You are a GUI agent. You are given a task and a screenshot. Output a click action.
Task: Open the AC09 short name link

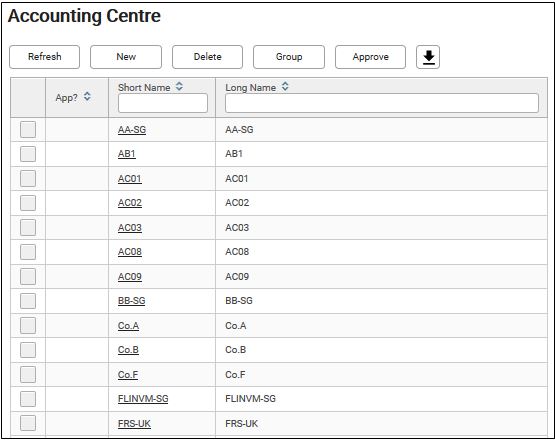tap(130, 276)
